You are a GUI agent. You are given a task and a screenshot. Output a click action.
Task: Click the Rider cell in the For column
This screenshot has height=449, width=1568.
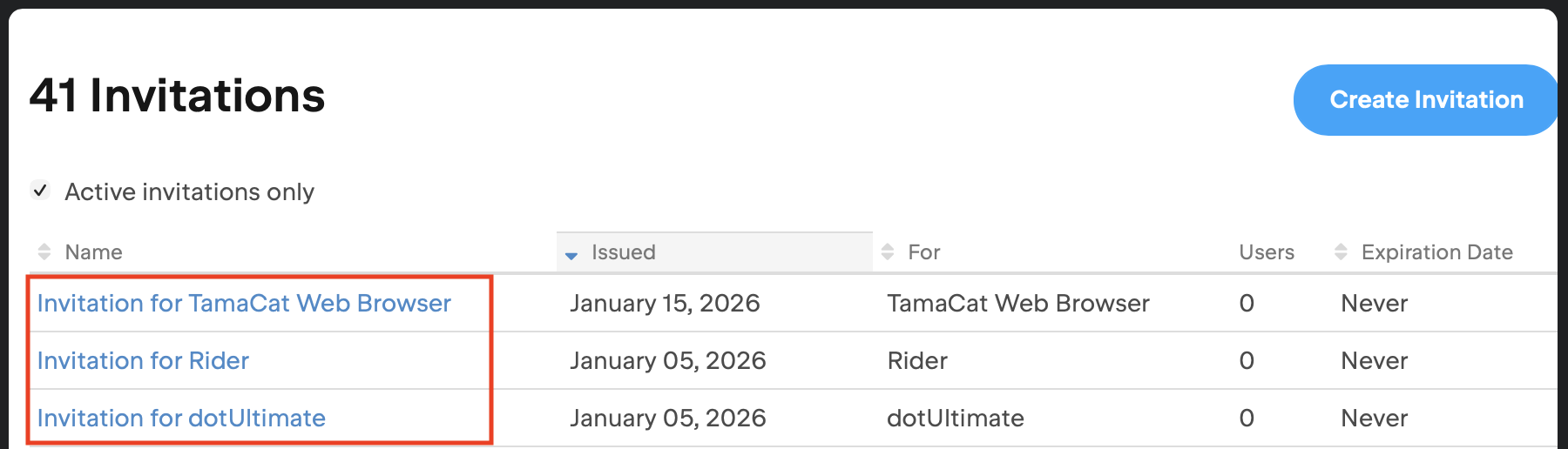917,361
